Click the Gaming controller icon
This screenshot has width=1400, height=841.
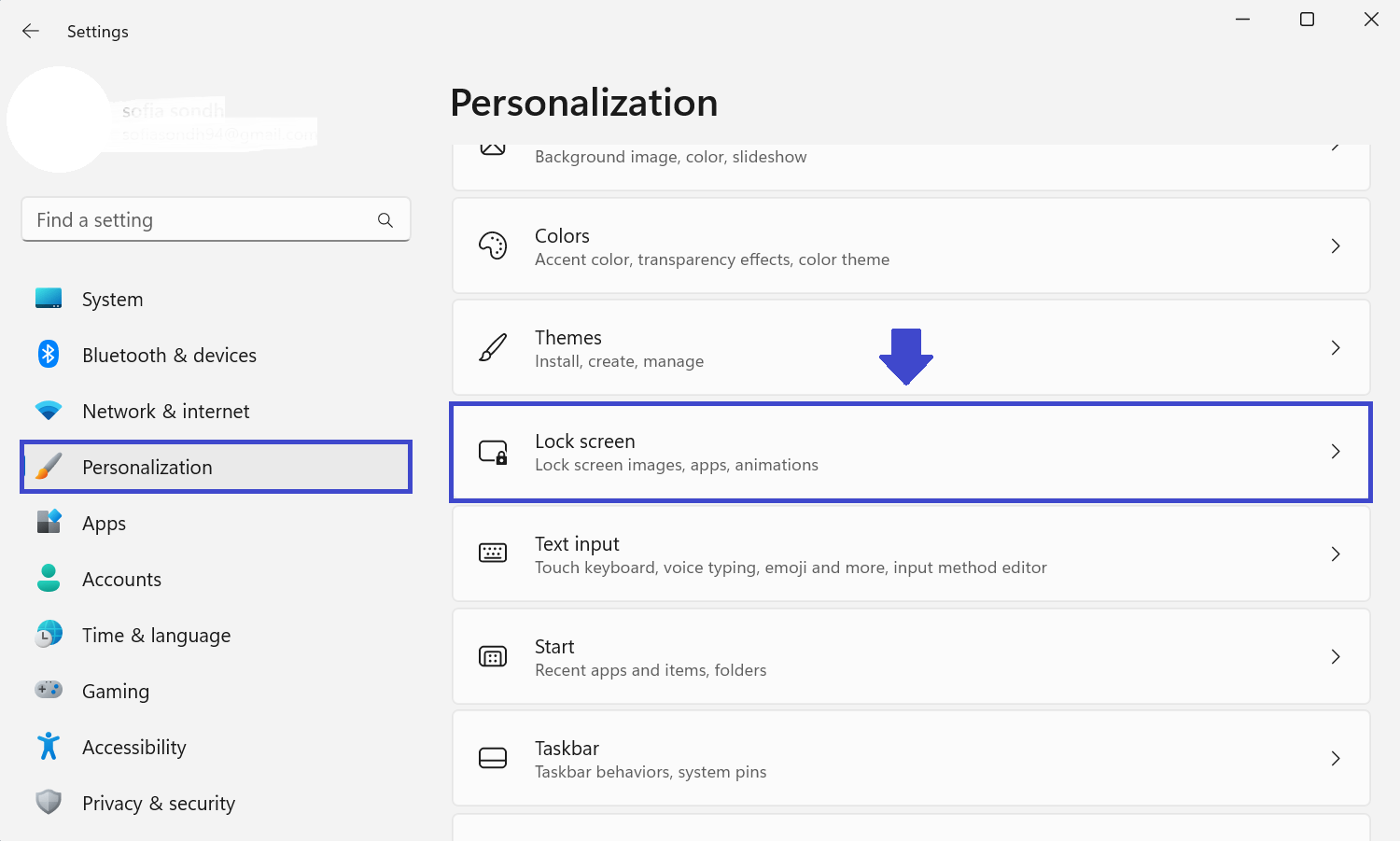(x=49, y=690)
